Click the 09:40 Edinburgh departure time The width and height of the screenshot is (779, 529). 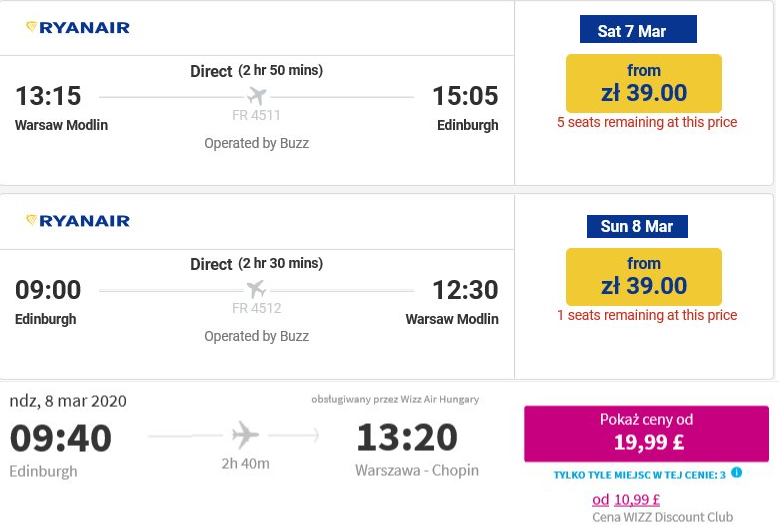(61, 438)
